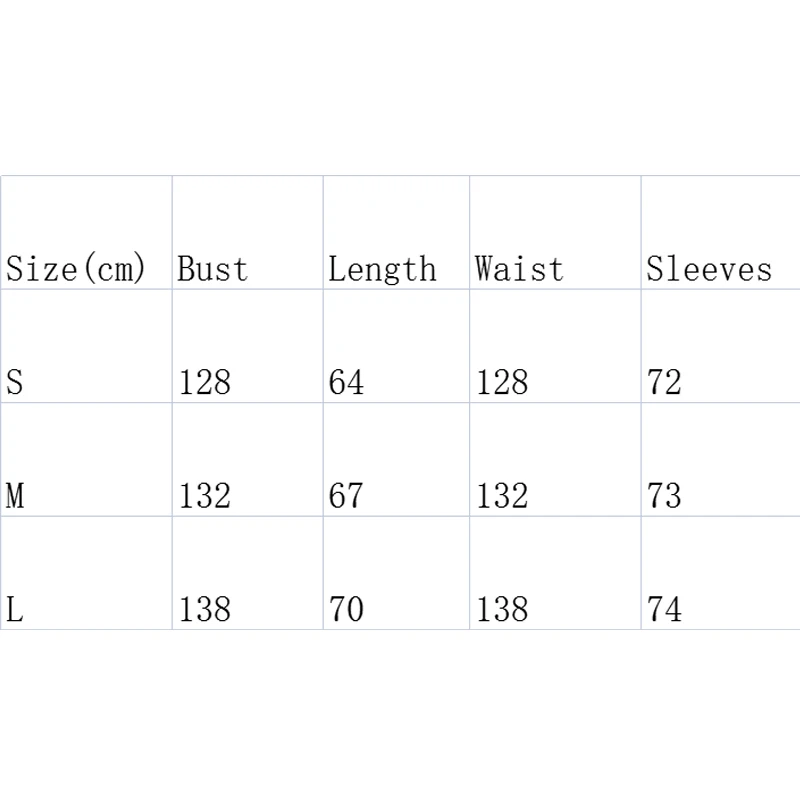Click the Sleeves column header
800x800 pixels.
pyautogui.click(x=708, y=268)
